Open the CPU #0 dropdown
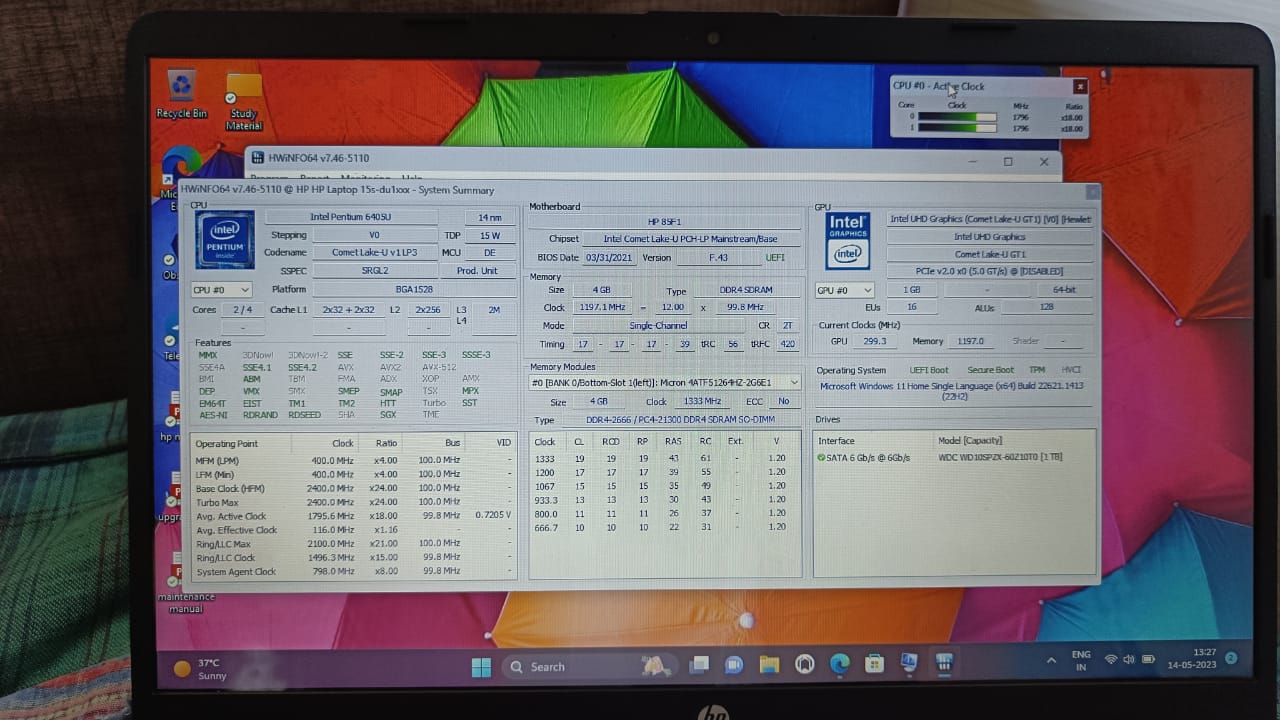The image size is (1280, 720). click(x=221, y=290)
